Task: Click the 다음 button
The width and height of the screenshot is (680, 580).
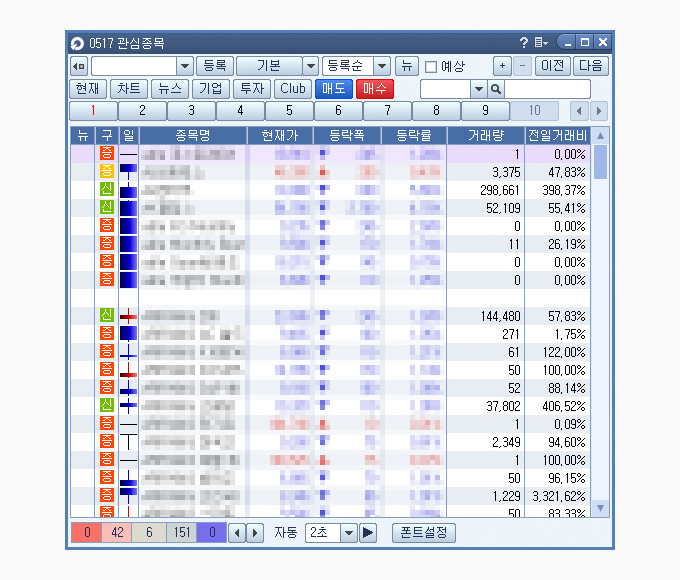Action: point(591,66)
